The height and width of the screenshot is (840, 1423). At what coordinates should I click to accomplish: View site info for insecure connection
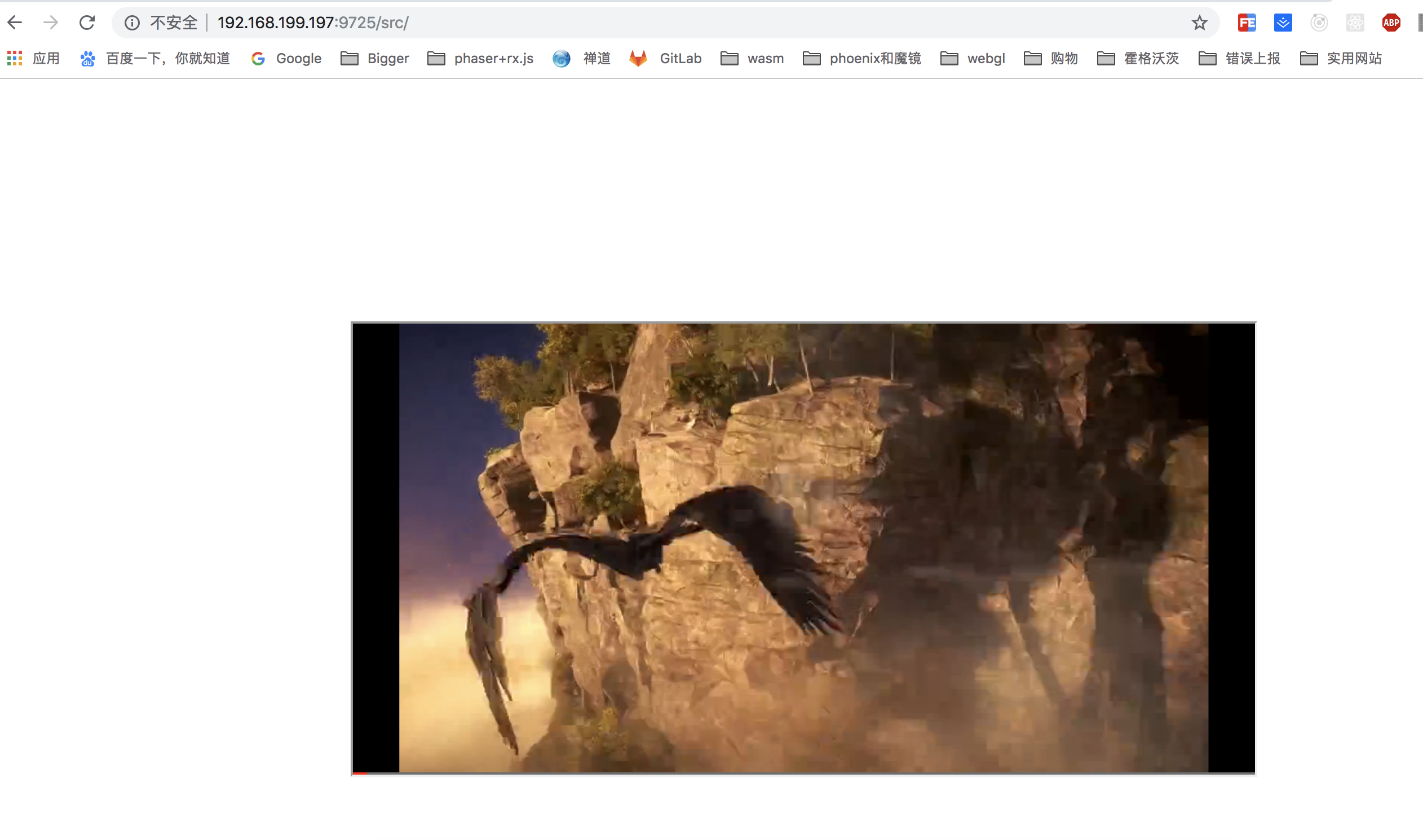(132, 23)
